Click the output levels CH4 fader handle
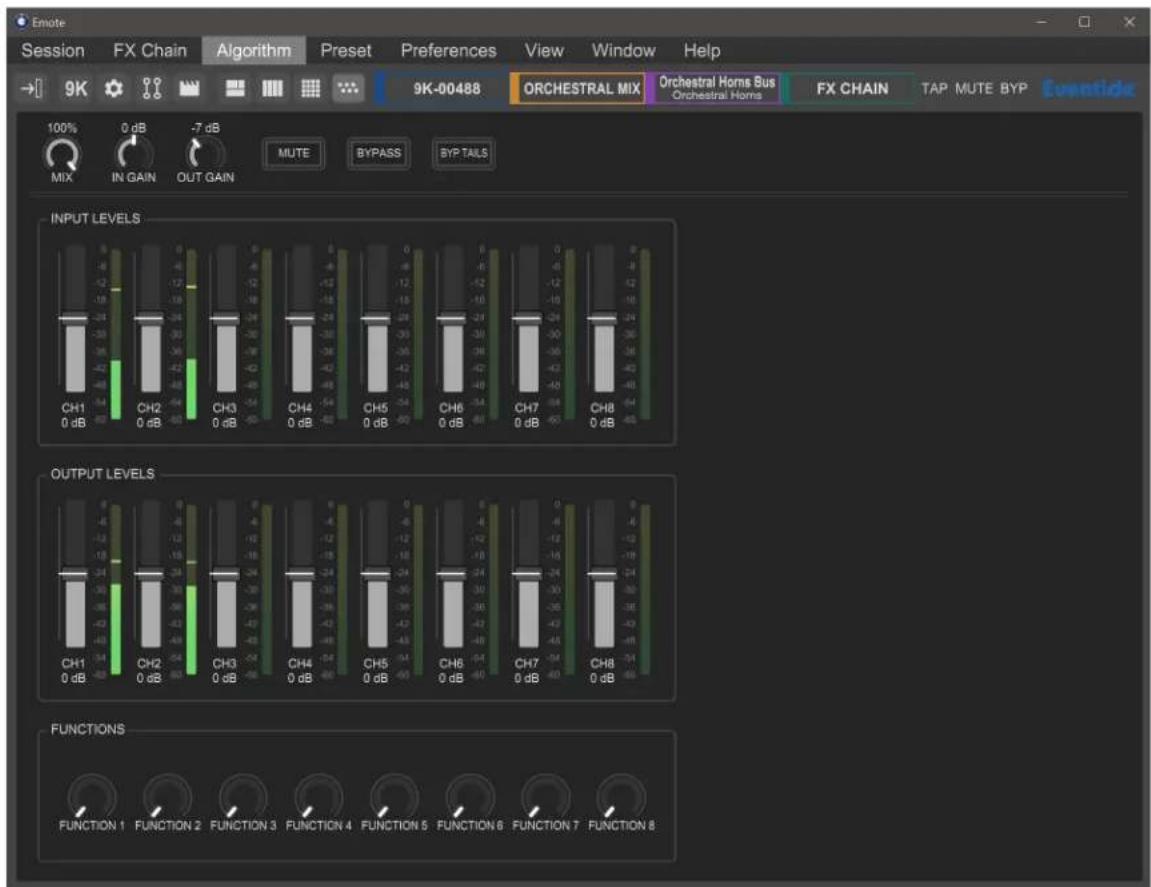Image resolution: width=1151 pixels, height=887 pixels. tap(300, 574)
